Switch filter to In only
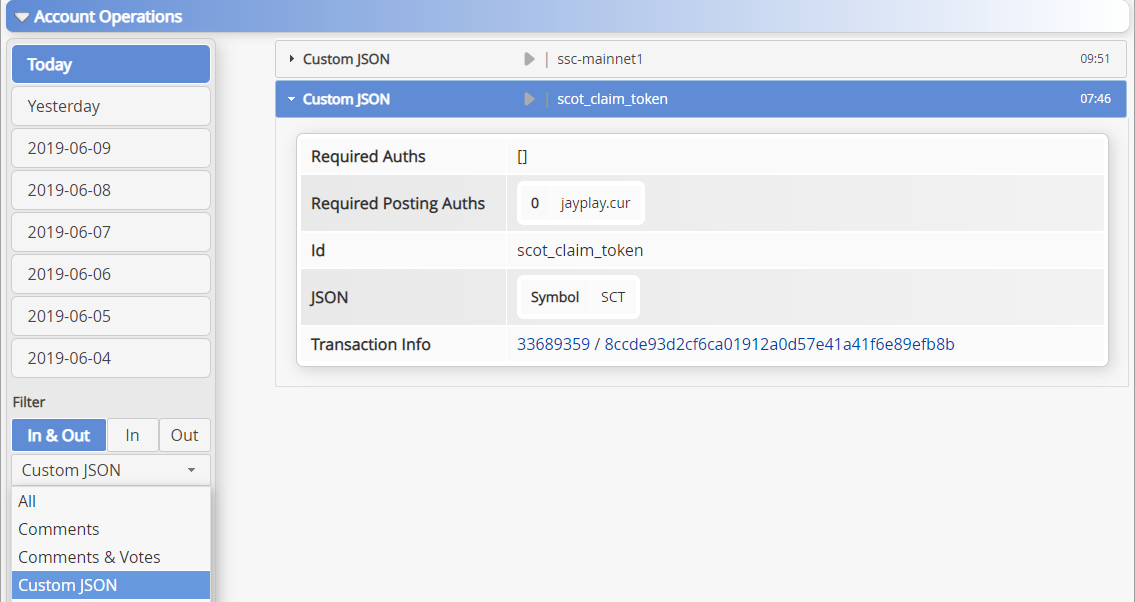 pyautogui.click(x=132, y=435)
